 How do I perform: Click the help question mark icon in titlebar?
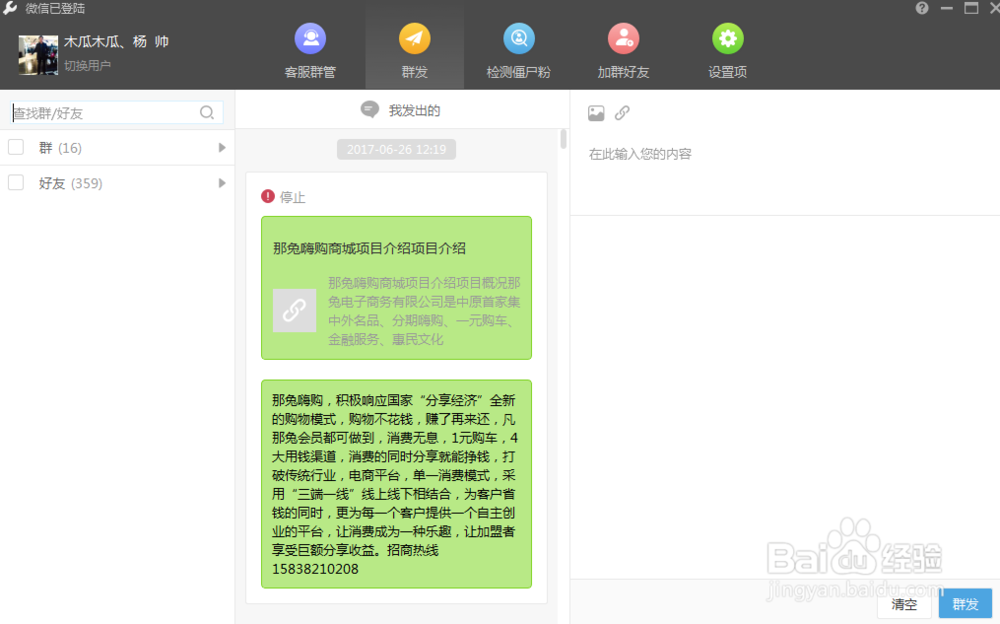point(922,8)
